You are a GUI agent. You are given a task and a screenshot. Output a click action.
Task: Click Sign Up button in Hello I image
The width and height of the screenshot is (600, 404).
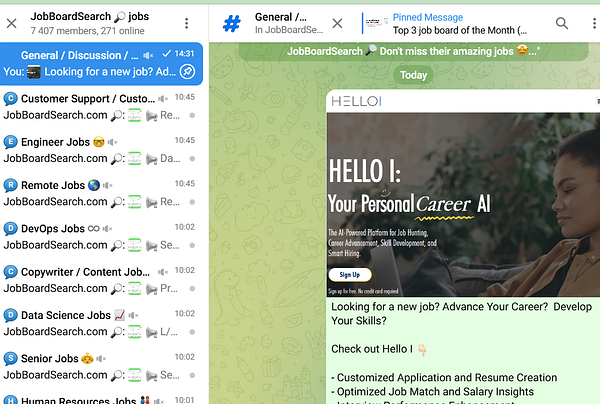[x=350, y=275]
